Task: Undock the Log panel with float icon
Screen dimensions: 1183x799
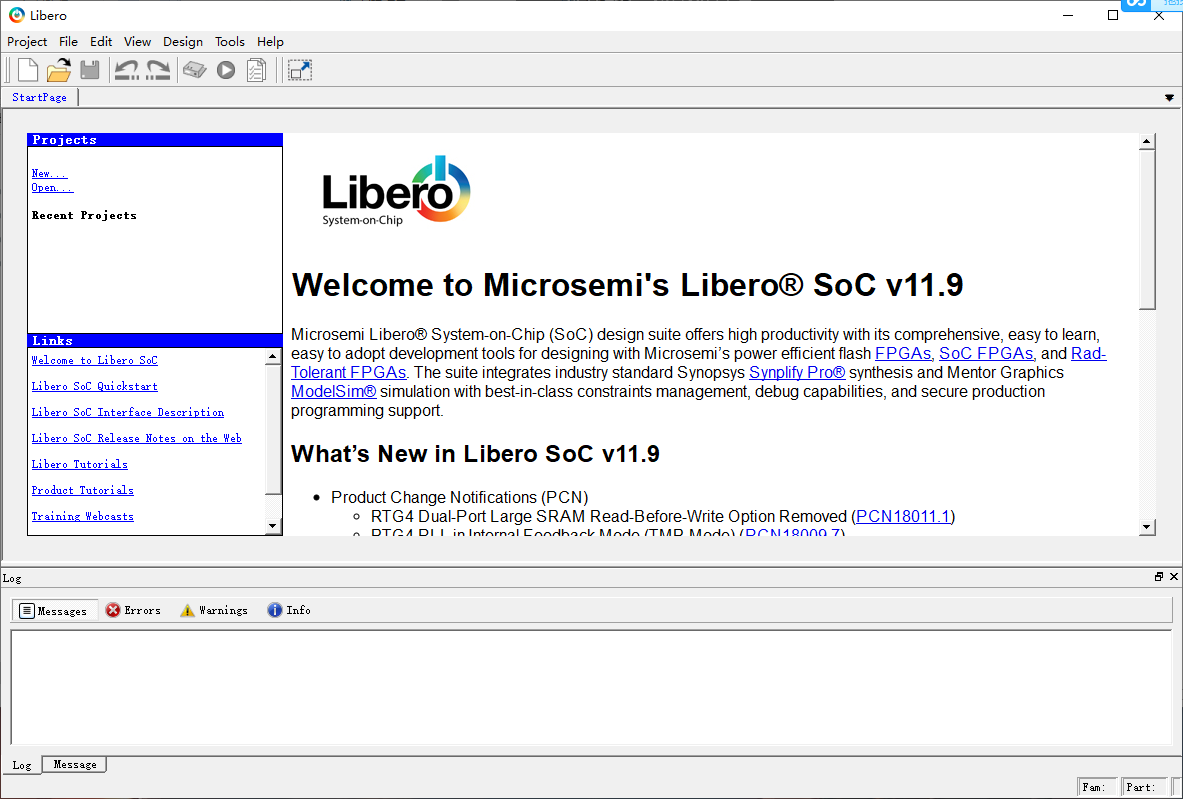Action: [1159, 576]
